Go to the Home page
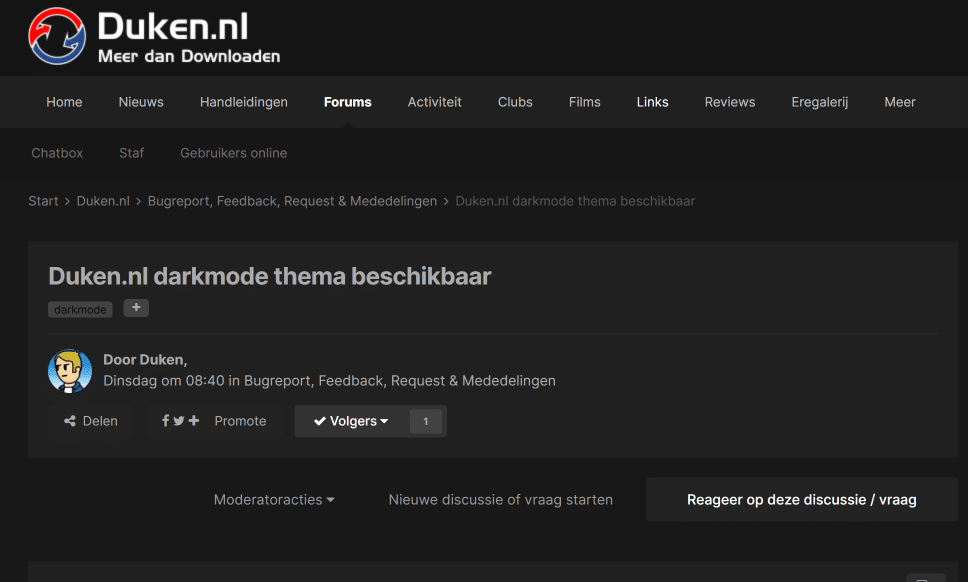 point(64,102)
